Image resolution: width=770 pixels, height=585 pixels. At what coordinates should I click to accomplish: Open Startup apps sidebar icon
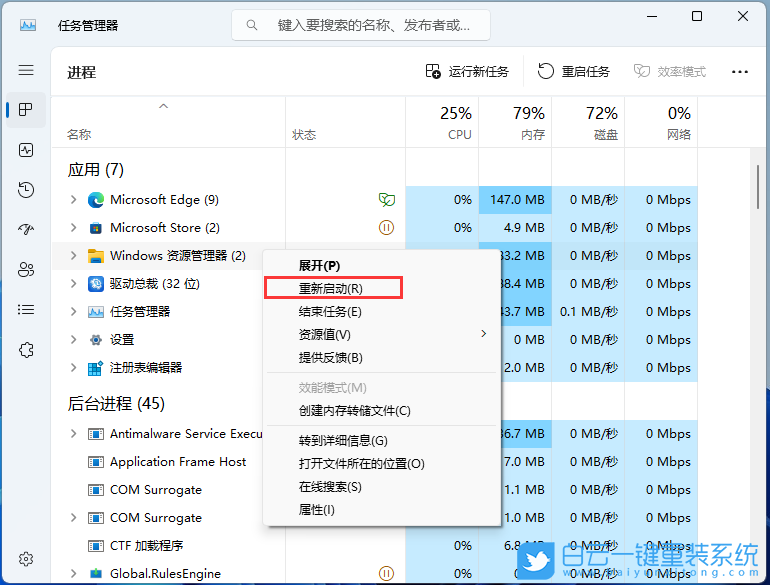(x=26, y=230)
